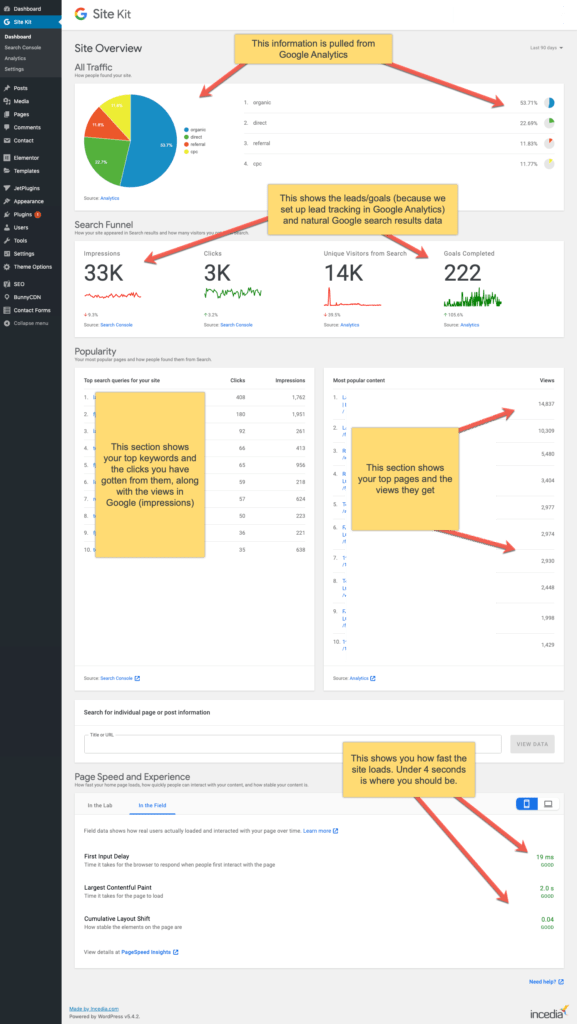Image resolution: width=577 pixels, height=1024 pixels.
Task: Open Comments bubble icon
Action: point(7,127)
